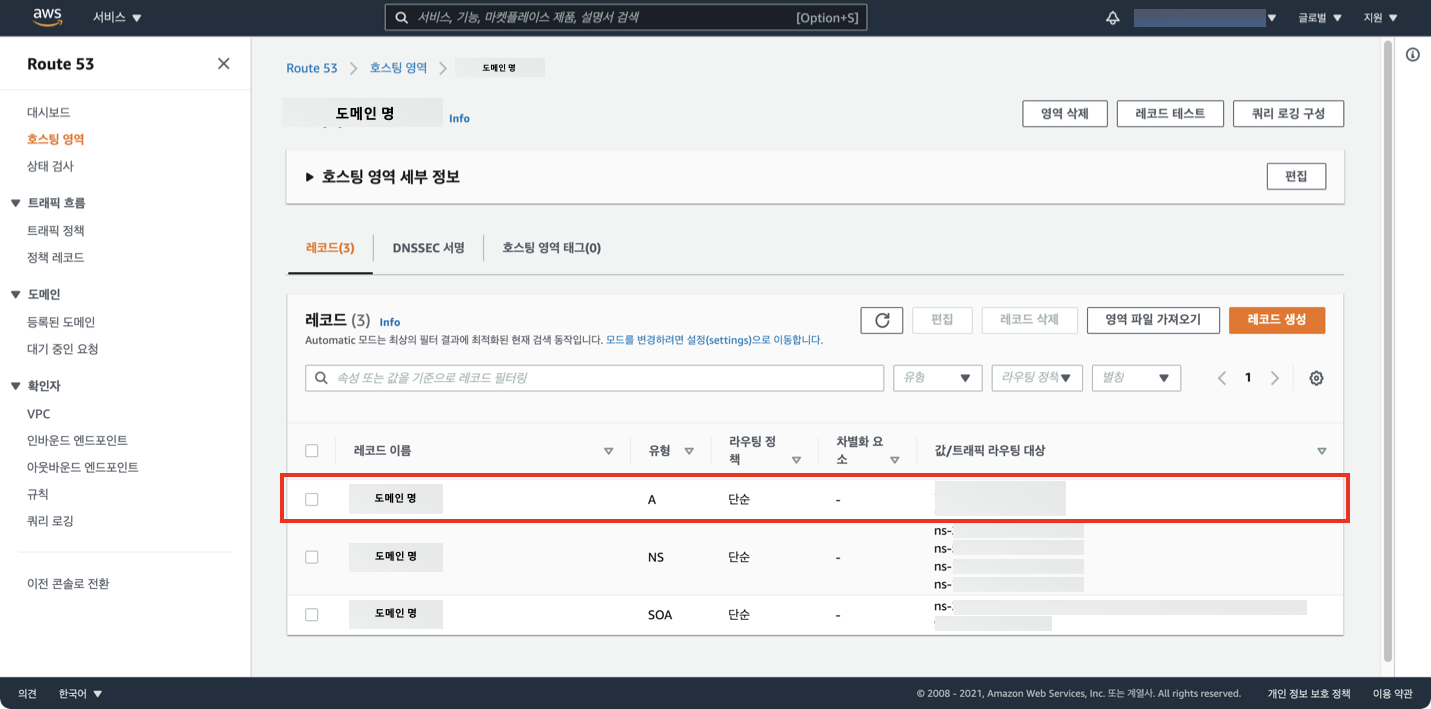Sort by record name column arrow
This screenshot has width=1431, height=709.
tap(608, 452)
